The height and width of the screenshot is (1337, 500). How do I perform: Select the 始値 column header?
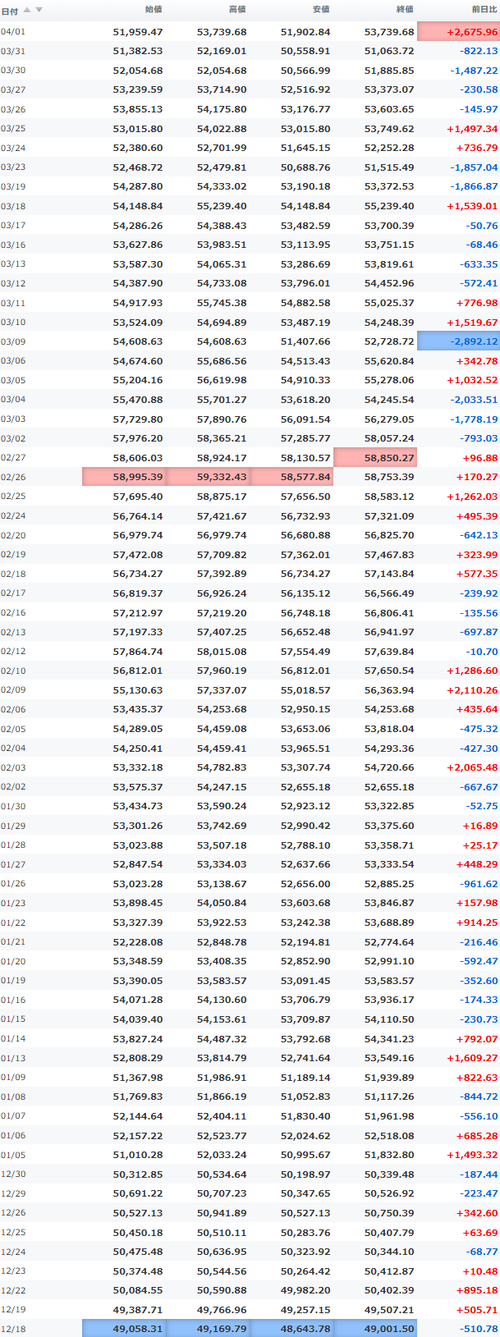click(x=153, y=10)
